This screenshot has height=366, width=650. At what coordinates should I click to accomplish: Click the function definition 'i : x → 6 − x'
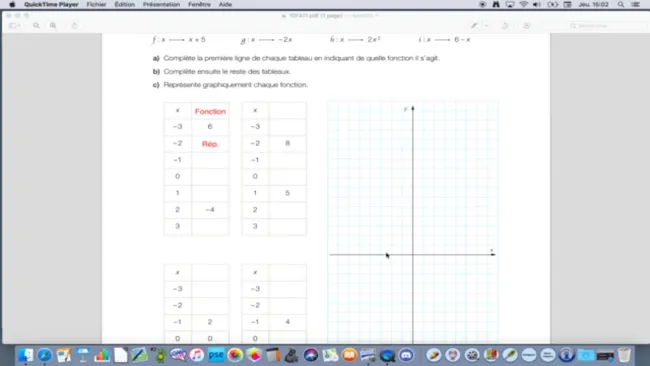coord(444,40)
